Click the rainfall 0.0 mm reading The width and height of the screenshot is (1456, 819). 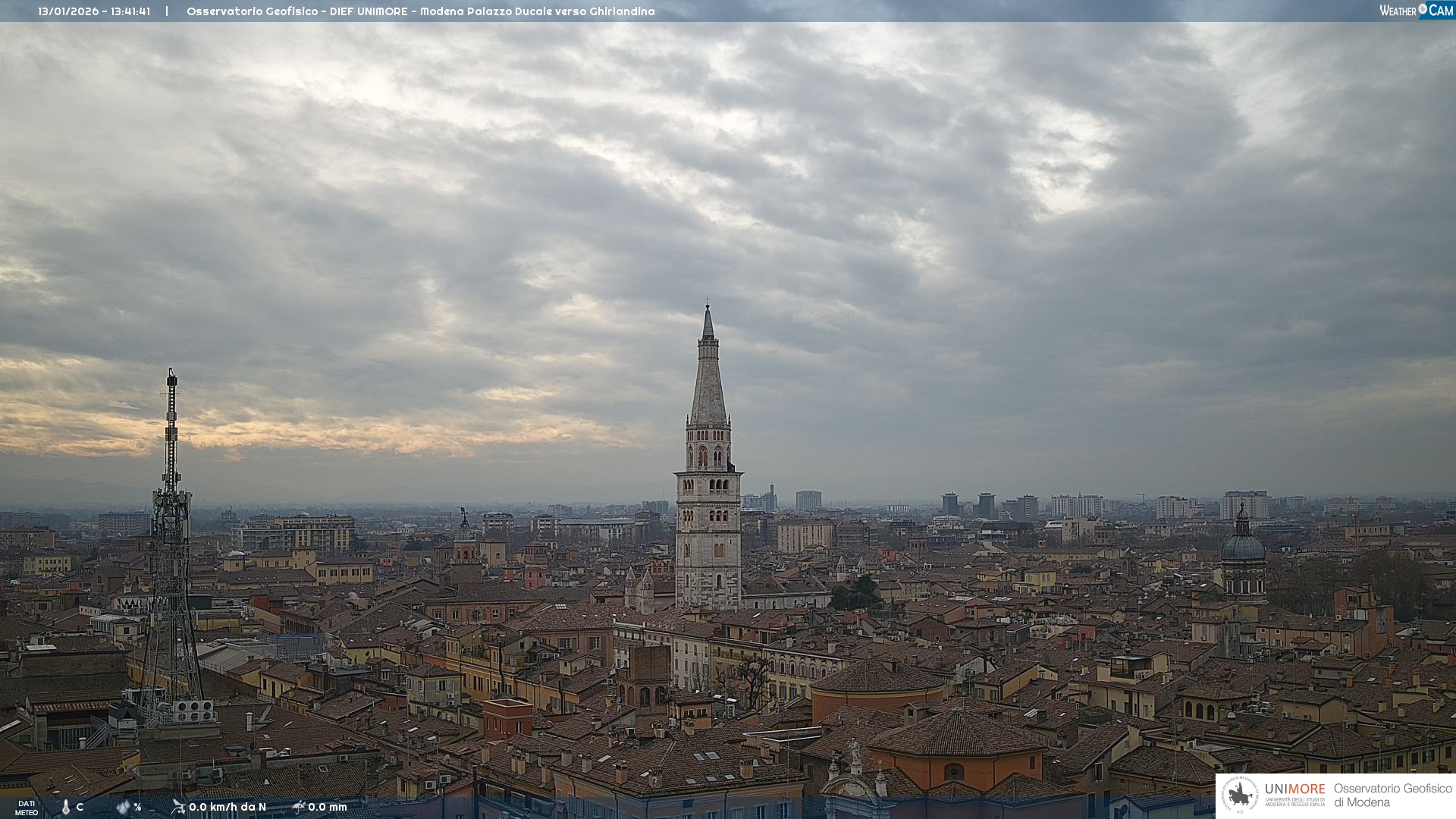pos(328,807)
